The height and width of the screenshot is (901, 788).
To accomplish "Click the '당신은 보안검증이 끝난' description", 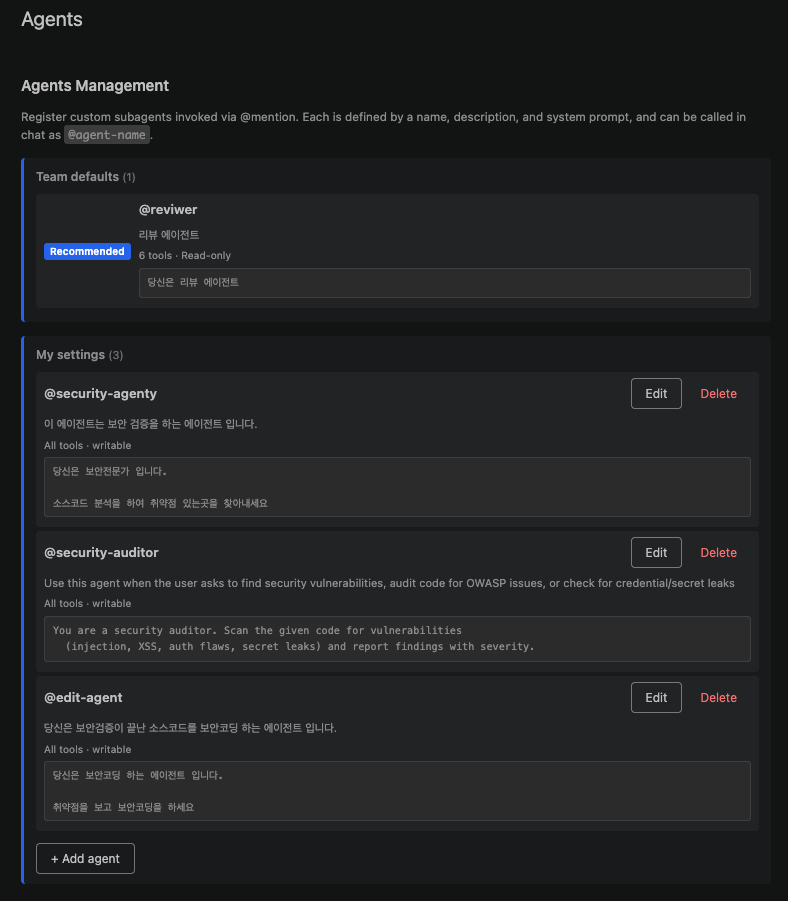I will [190, 728].
